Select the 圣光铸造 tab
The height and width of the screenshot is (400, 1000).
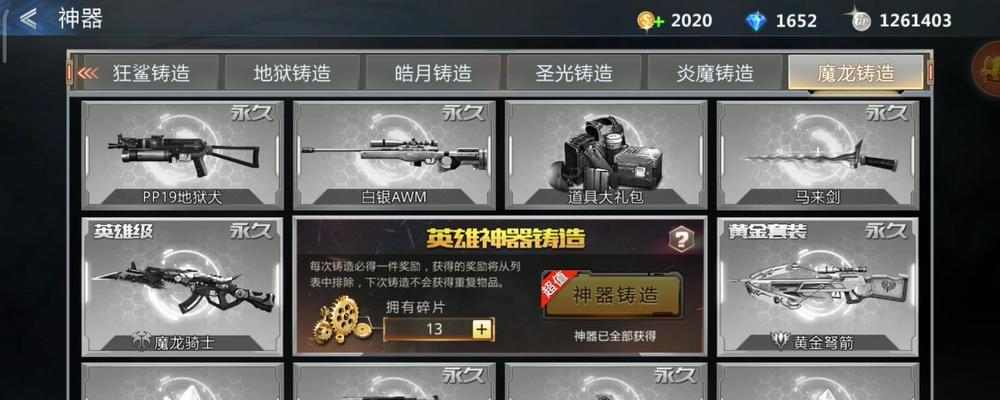click(574, 73)
